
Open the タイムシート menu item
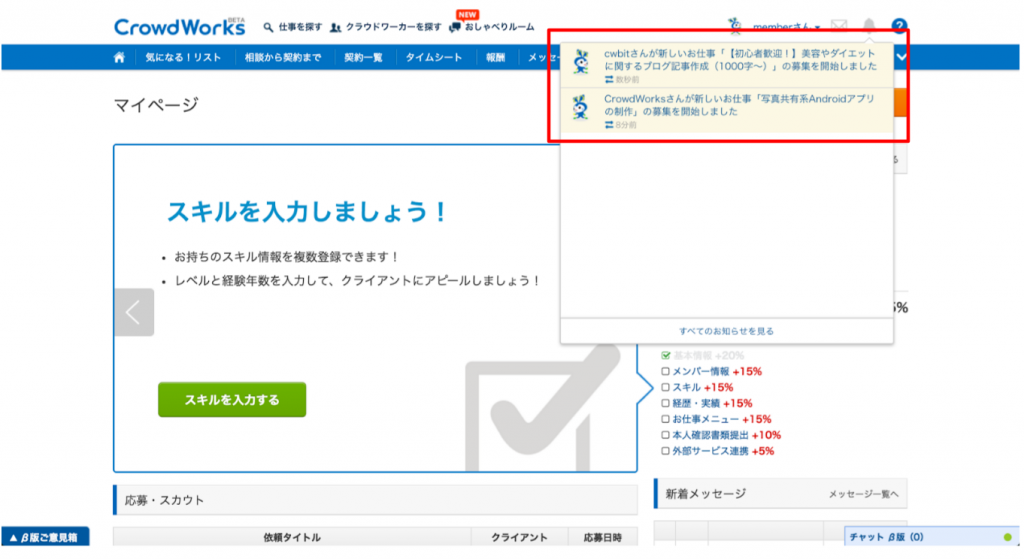433,58
